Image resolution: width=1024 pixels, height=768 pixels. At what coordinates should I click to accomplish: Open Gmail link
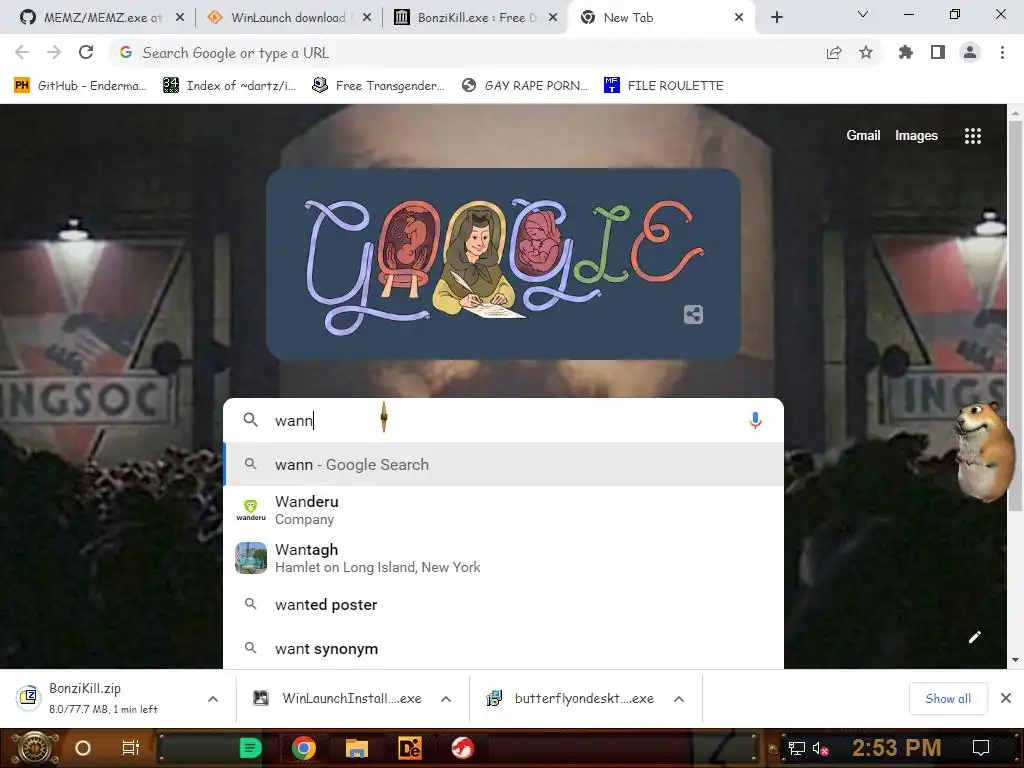click(863, 135)
